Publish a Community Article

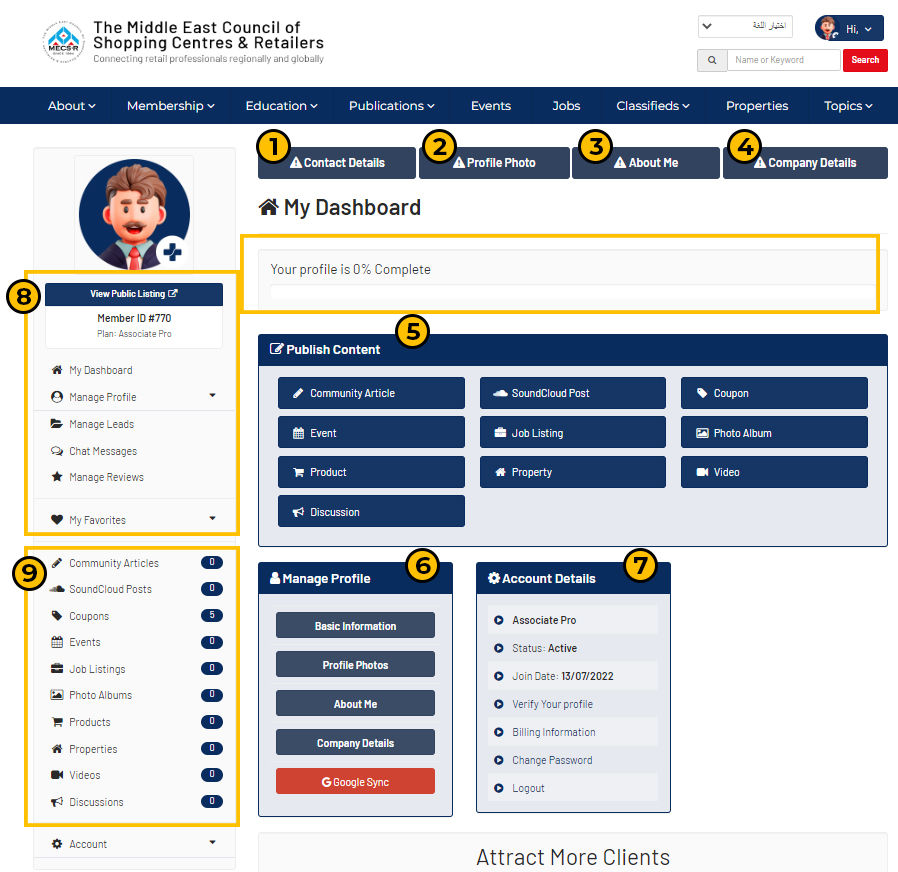pyautogui.click(x=371, y=393)
